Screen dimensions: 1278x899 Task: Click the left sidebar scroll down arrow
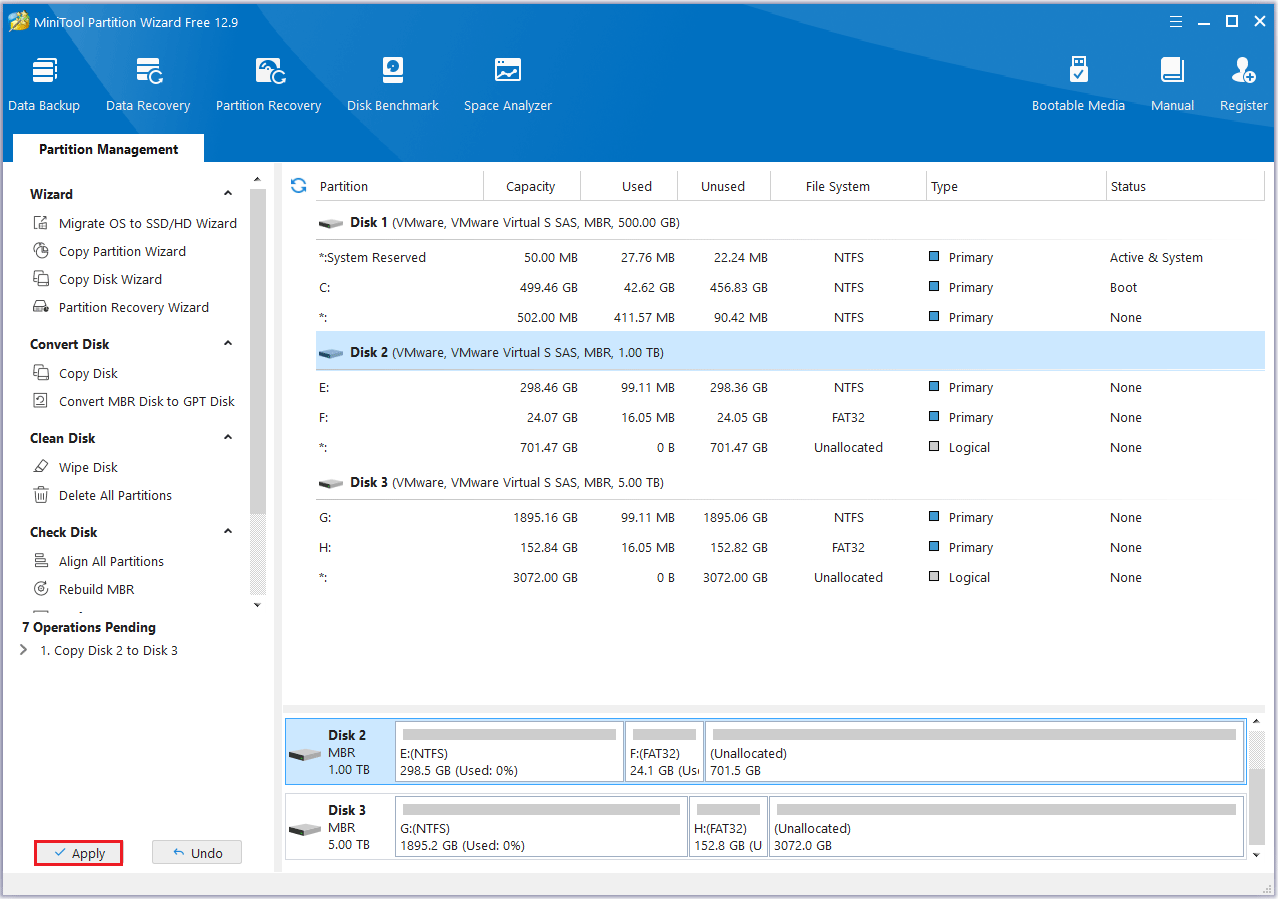257,605
